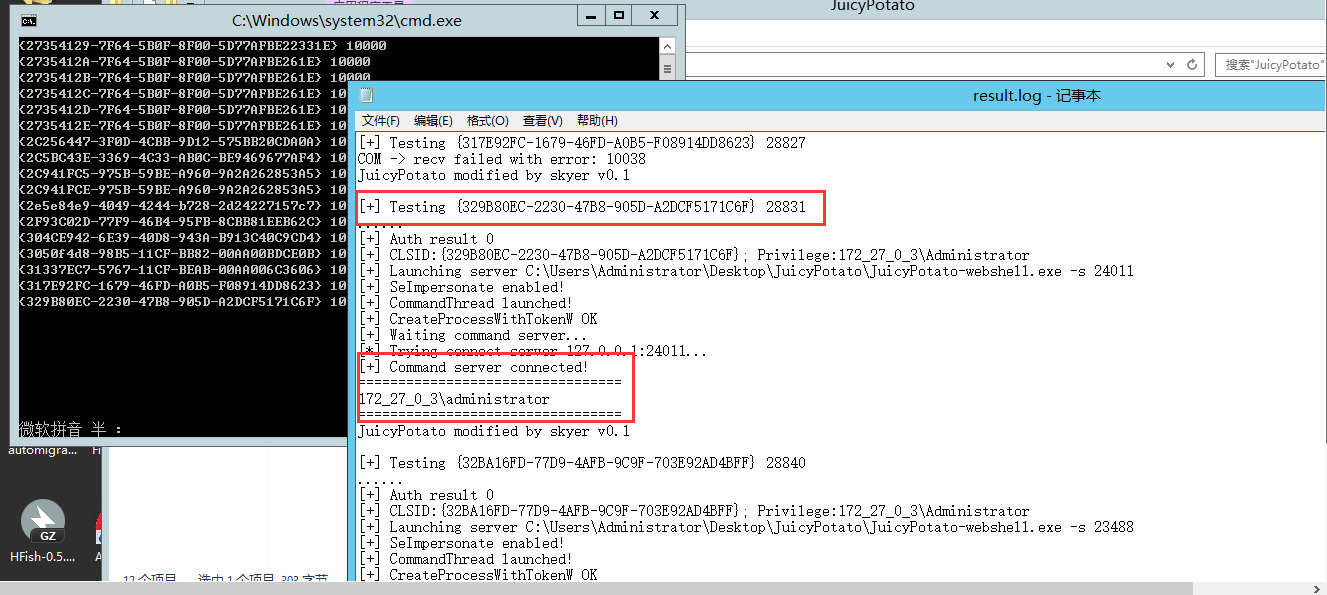Click the automigra... desktop icon label

pos(43,450)
